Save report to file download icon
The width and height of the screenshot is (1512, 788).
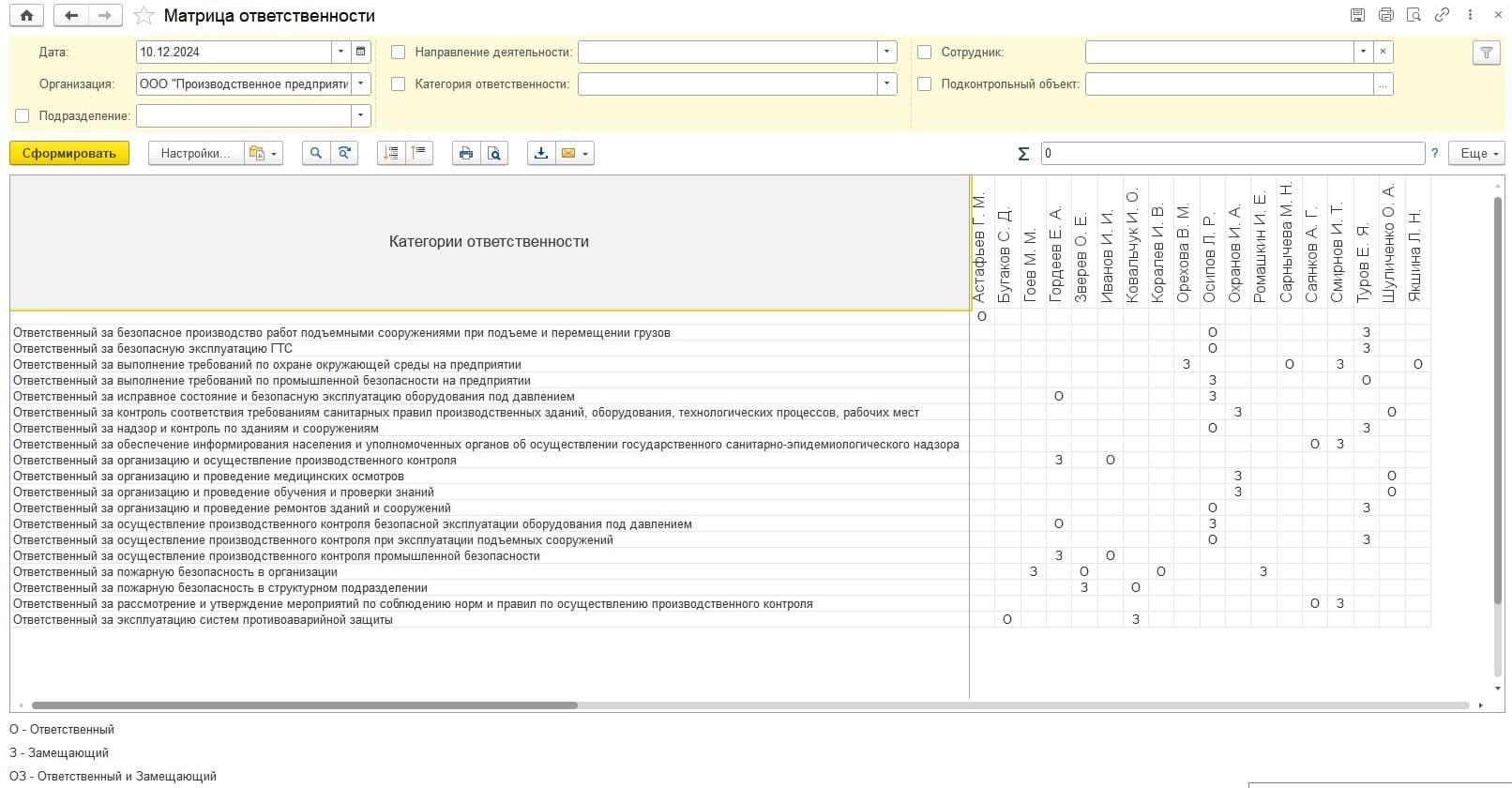pos(541,153)
